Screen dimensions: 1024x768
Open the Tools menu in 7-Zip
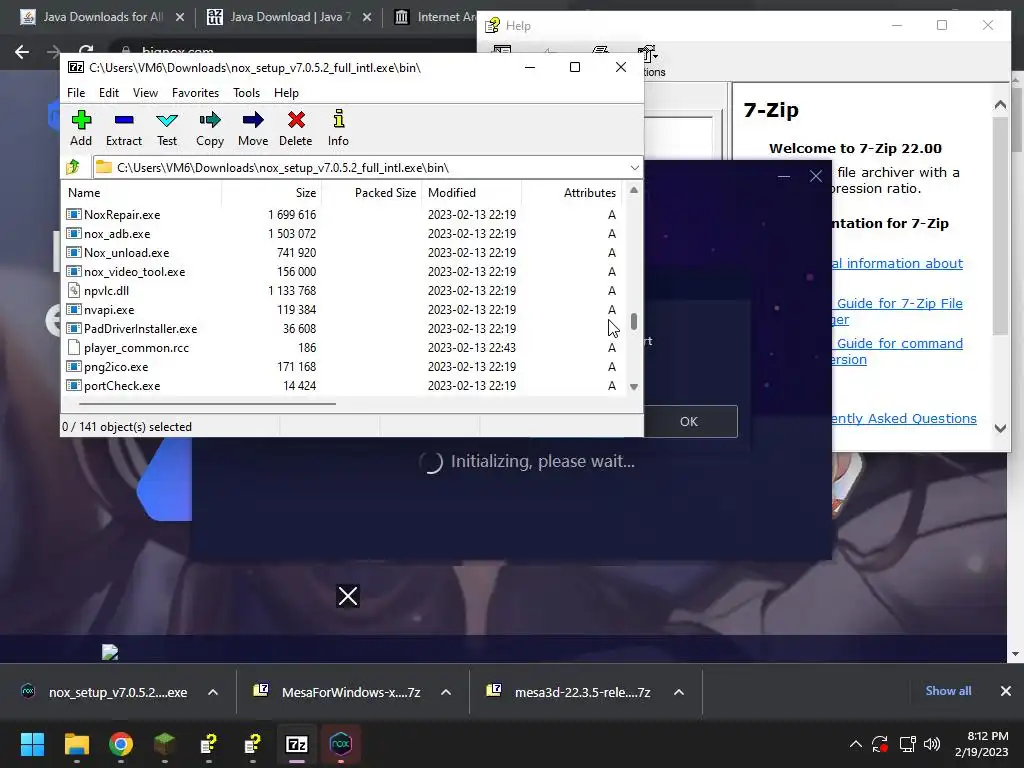(x=246, y=93)
